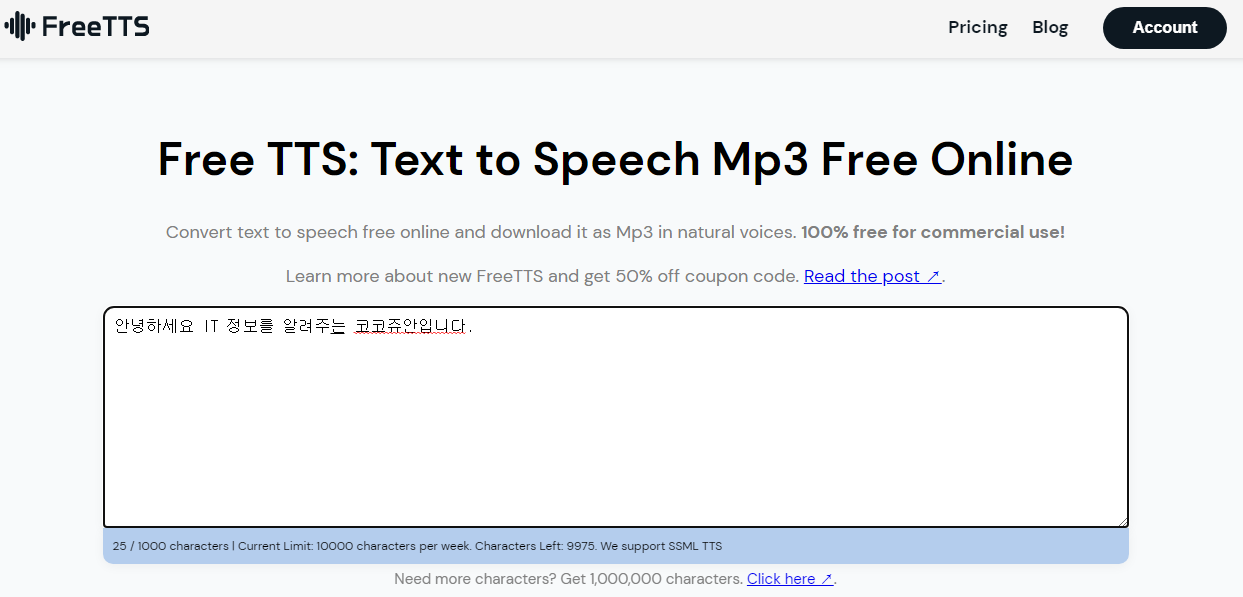Screen dimensions: 1243x597
Task: Open the Blog page
Action: pos(1050,27)
